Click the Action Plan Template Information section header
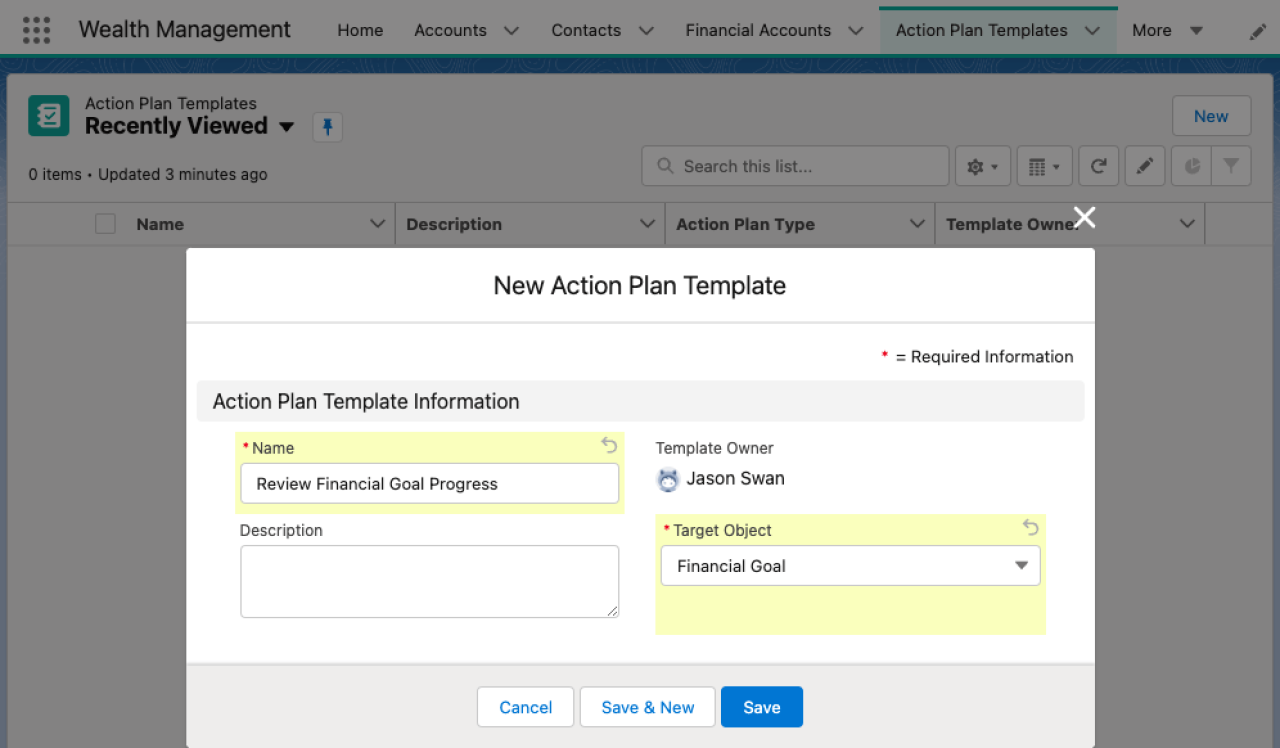This screenshot has height=748, width=1280. [x=640, y=401]
